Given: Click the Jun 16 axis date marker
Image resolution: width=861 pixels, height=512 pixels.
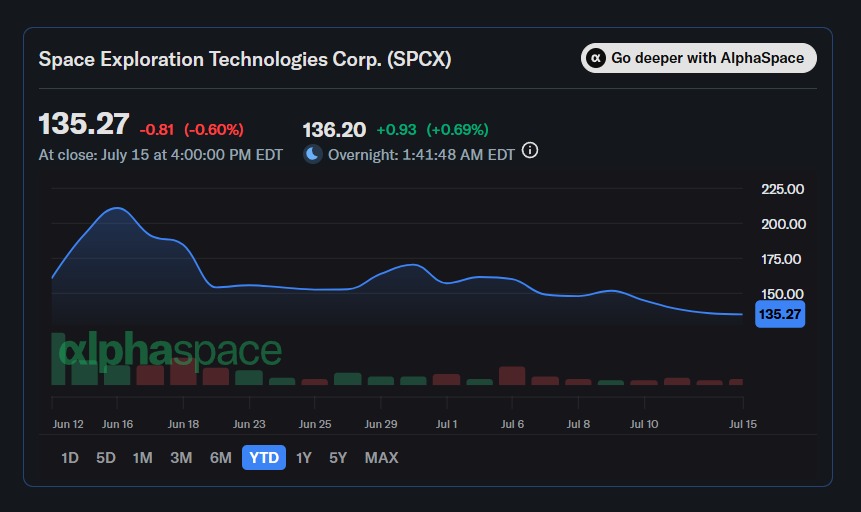Looking at the screenshot, I should click(x=118, y=424).
